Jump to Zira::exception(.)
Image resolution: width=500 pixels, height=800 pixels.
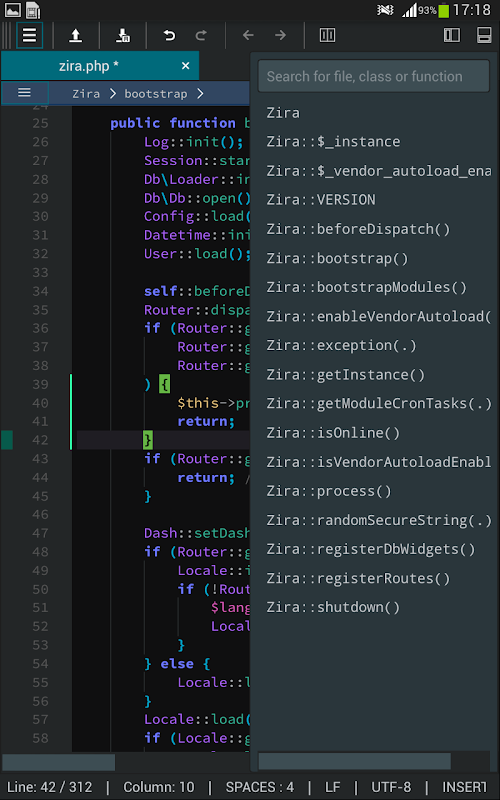[x=341, y=345]
